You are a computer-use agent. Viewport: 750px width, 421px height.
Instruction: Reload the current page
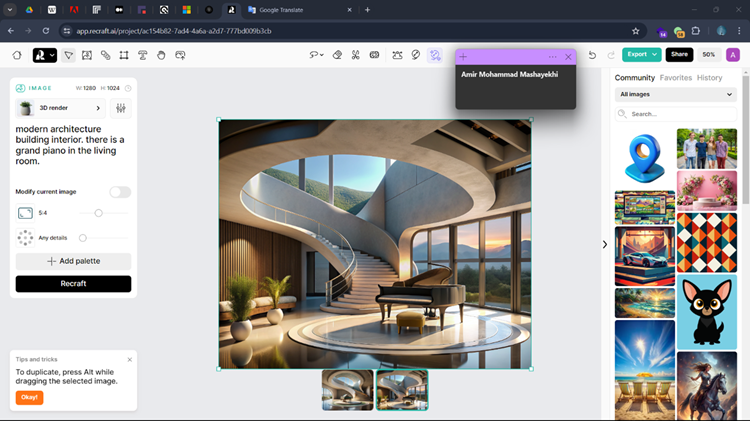[46, 31]
